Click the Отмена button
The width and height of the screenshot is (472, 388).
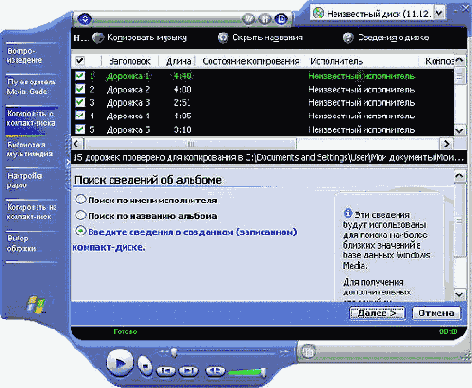click(436, 313)
